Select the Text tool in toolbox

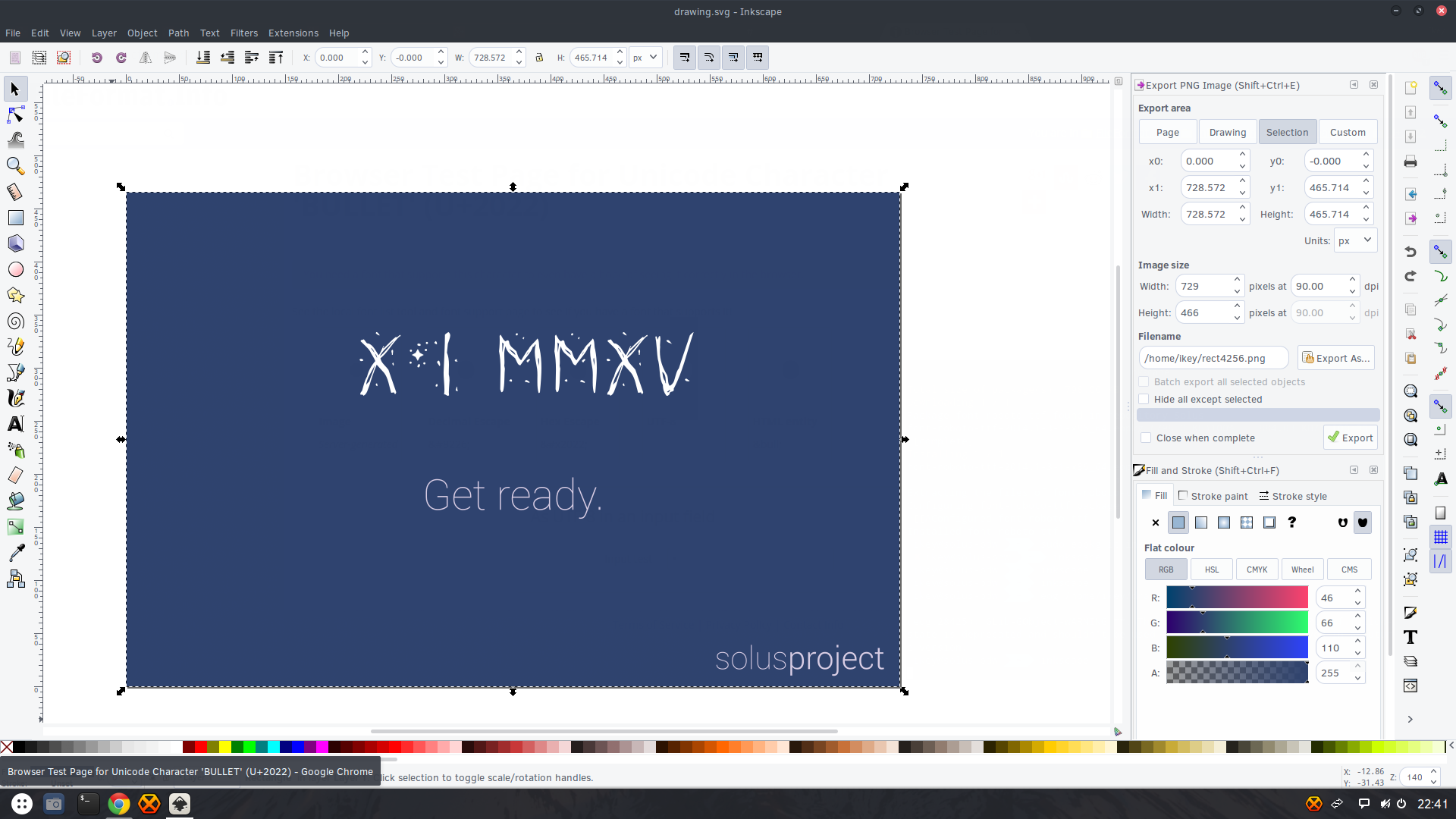15,424
